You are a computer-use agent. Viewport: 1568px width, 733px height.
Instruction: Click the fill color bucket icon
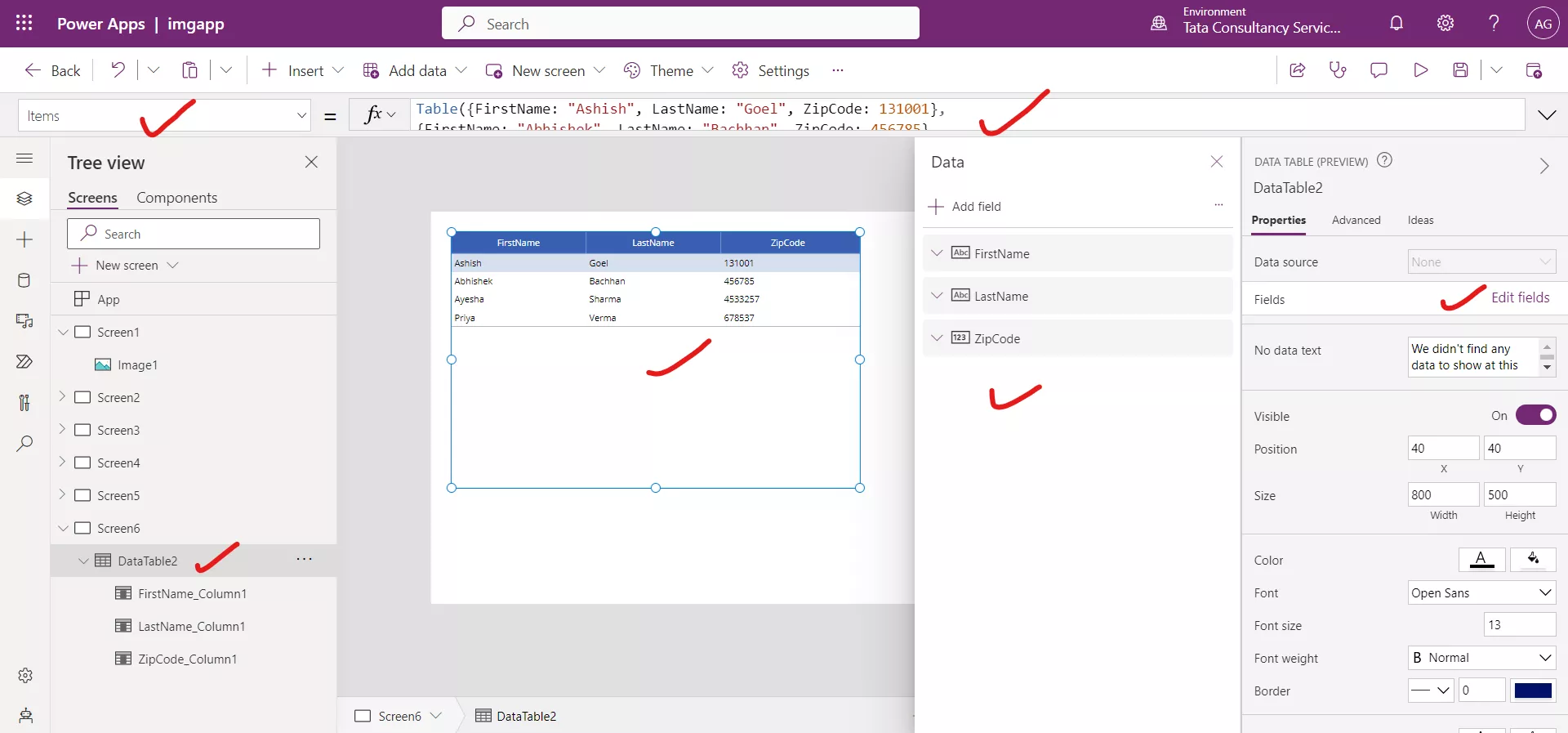tap(1533, 560)
